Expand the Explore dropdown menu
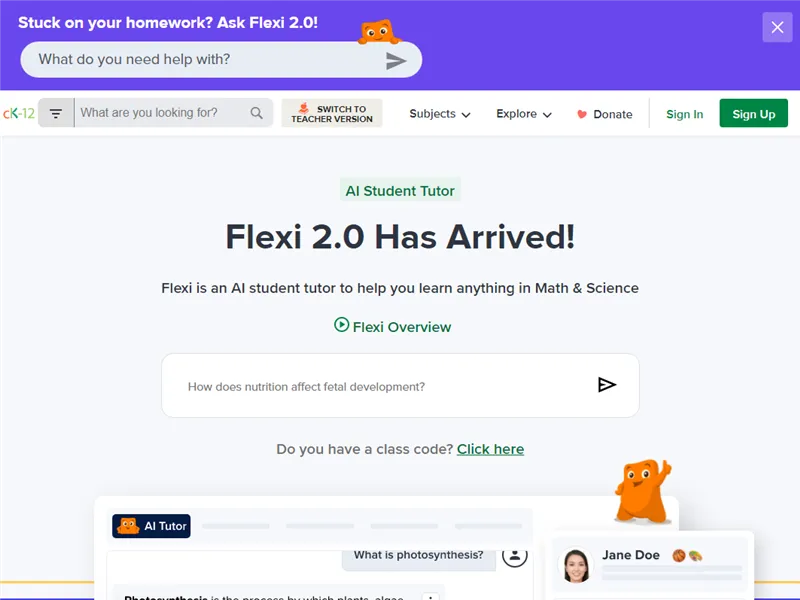Image resolution: width=800 pixels, height=600 pixels. (x=523, y=114)
